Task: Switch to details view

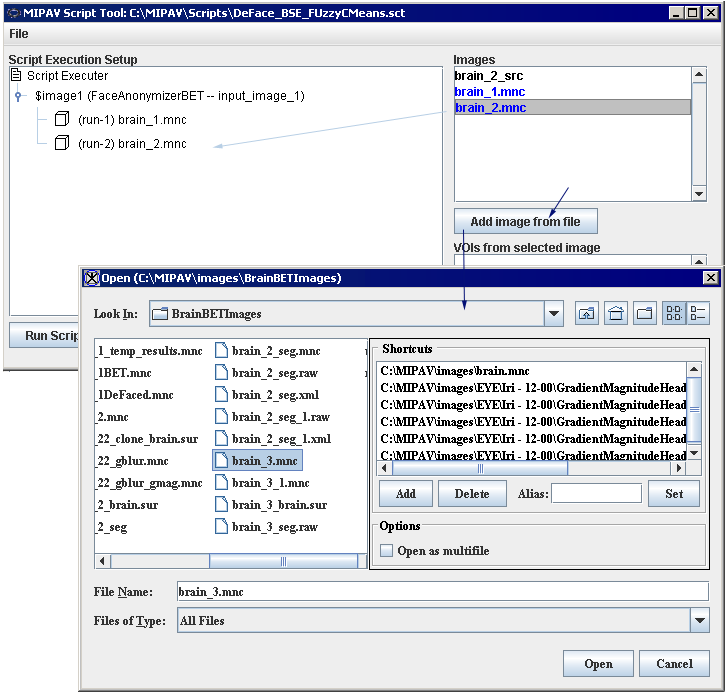Action: pyautogui.click(x=698, y=314)
